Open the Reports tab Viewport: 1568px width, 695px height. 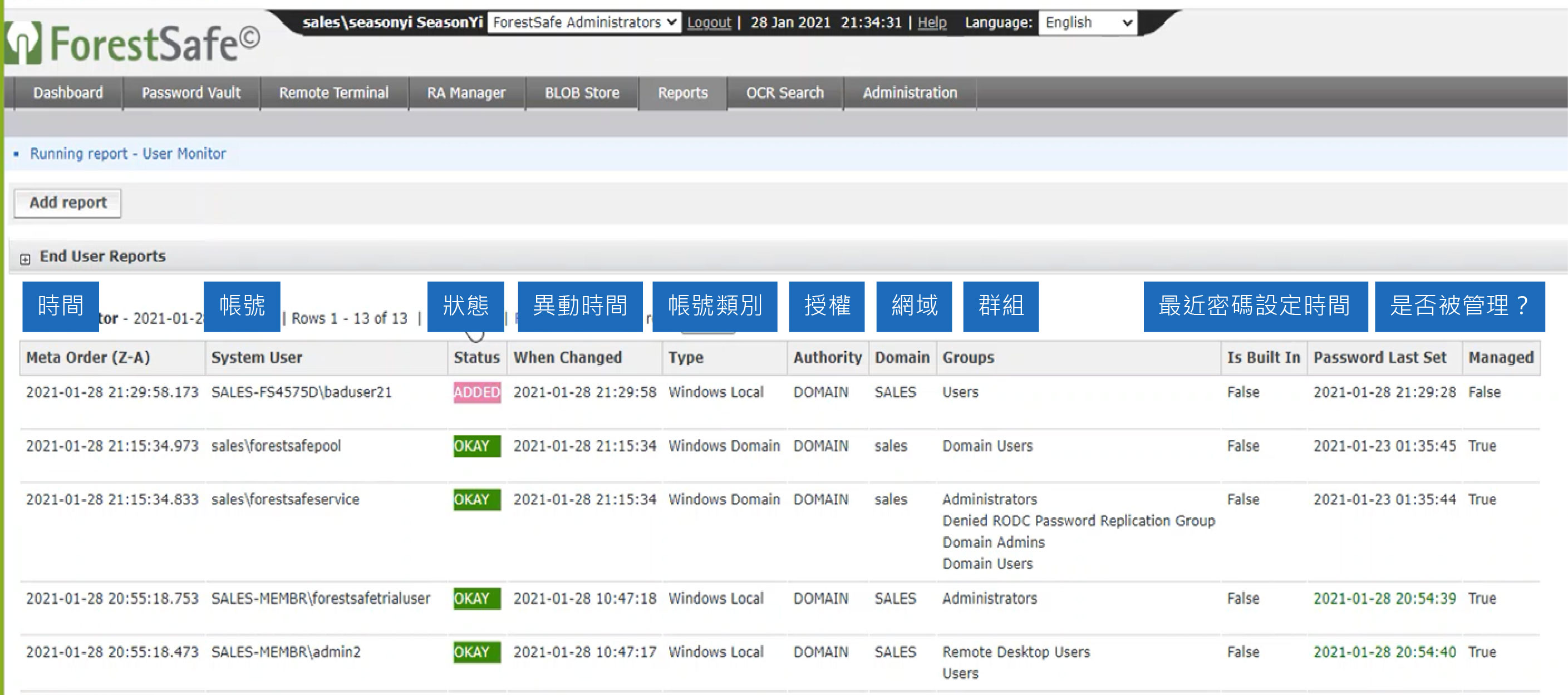tap(682, 92)
